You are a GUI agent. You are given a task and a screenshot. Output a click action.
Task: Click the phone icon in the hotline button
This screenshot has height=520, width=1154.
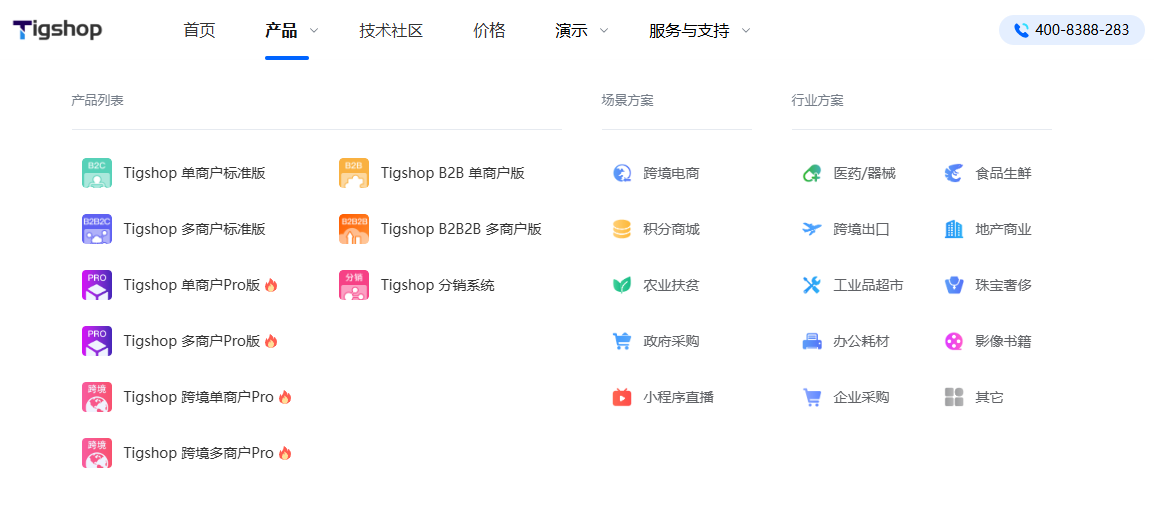(x=1022, y=30)
